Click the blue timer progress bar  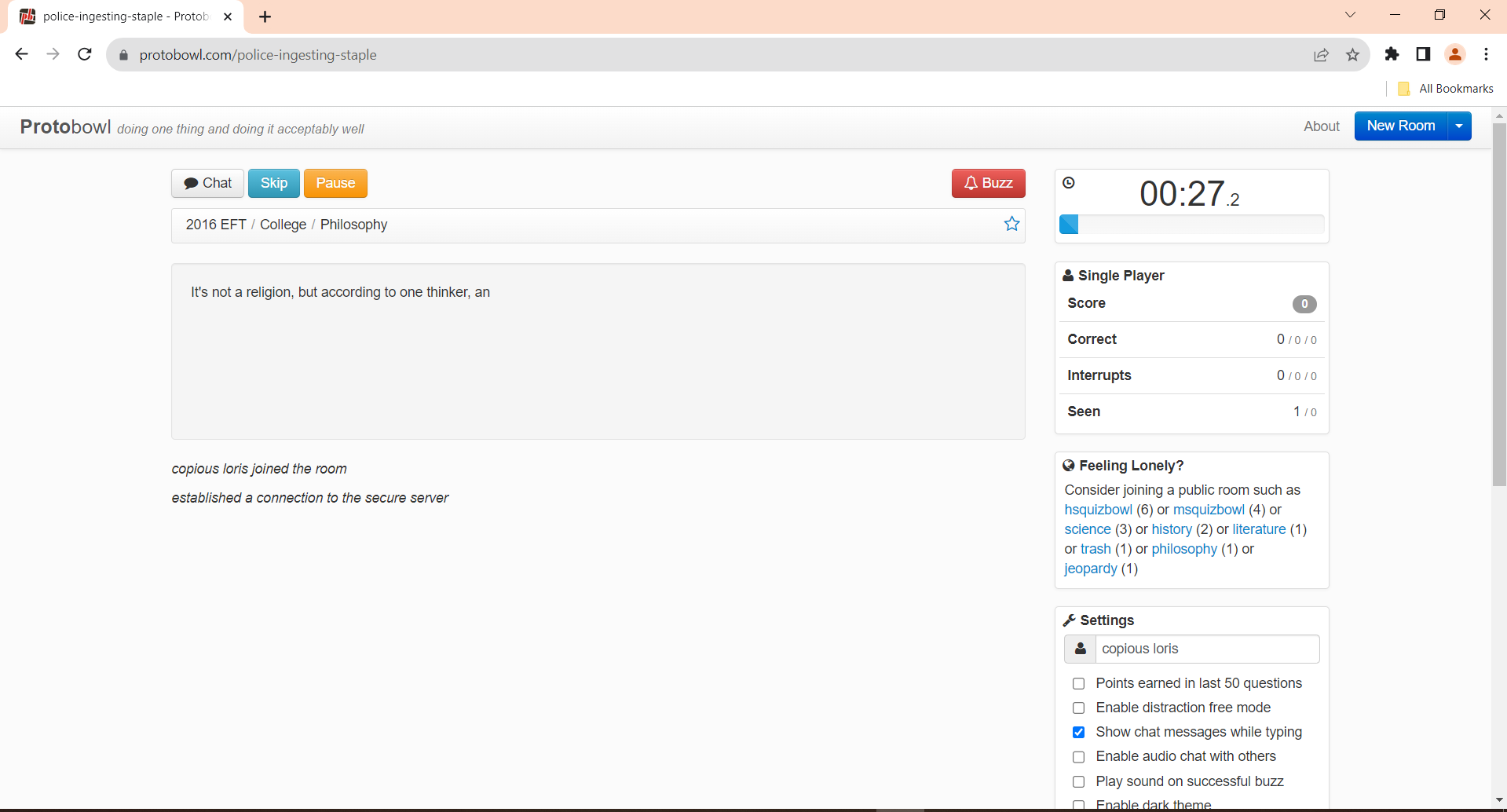(x=1069, y=225)
